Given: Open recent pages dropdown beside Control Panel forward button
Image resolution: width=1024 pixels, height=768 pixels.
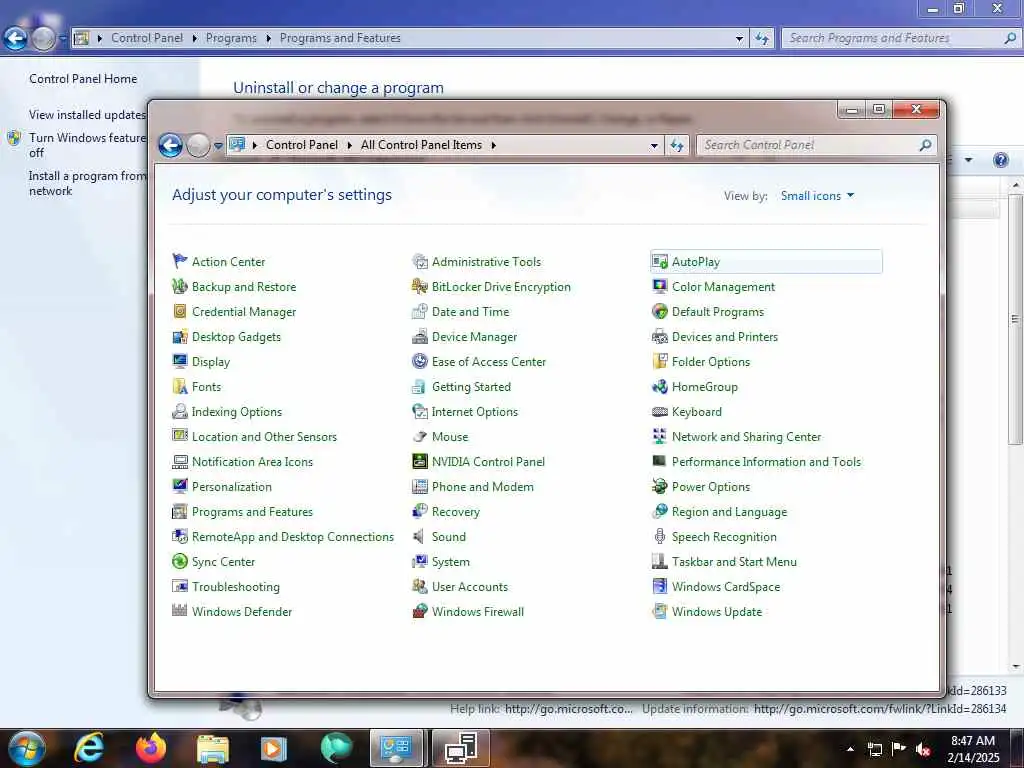Looking at the screenshot, I should coord(218,146).
